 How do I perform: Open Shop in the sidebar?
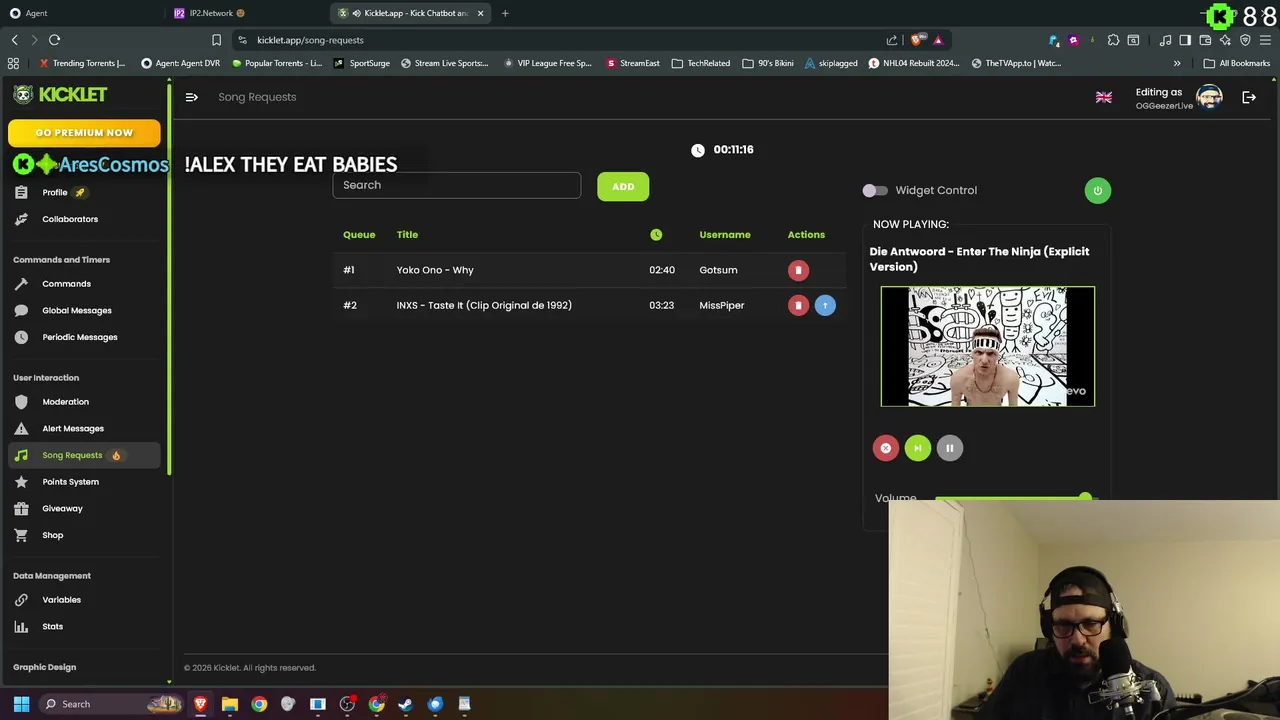coord(52,535)
